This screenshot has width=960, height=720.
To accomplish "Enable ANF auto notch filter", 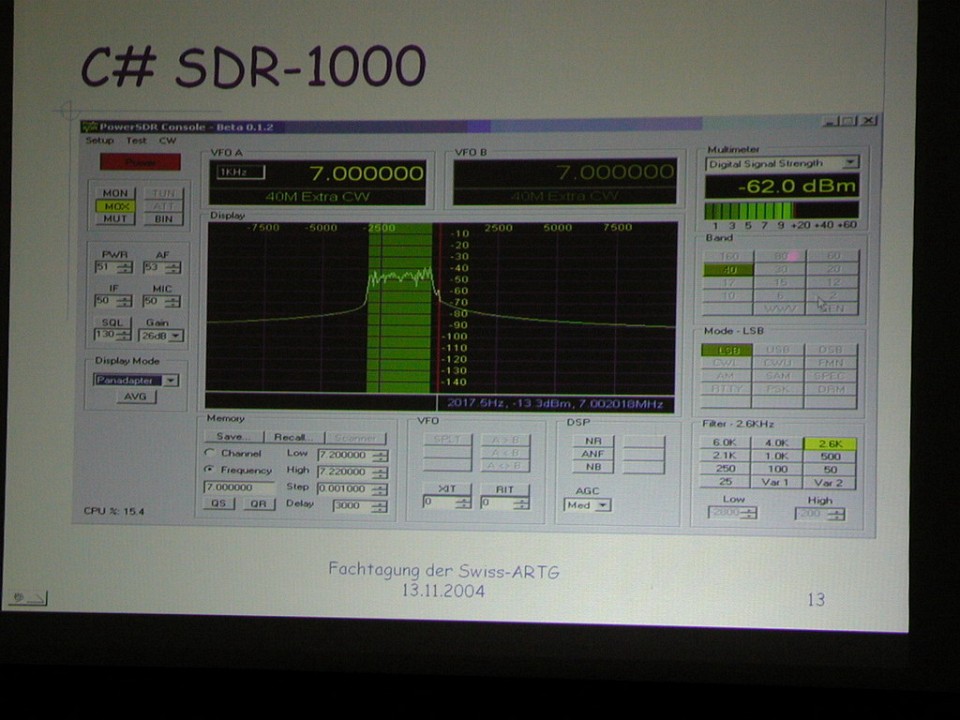I will pyautogui.click(x=593, y=454).
